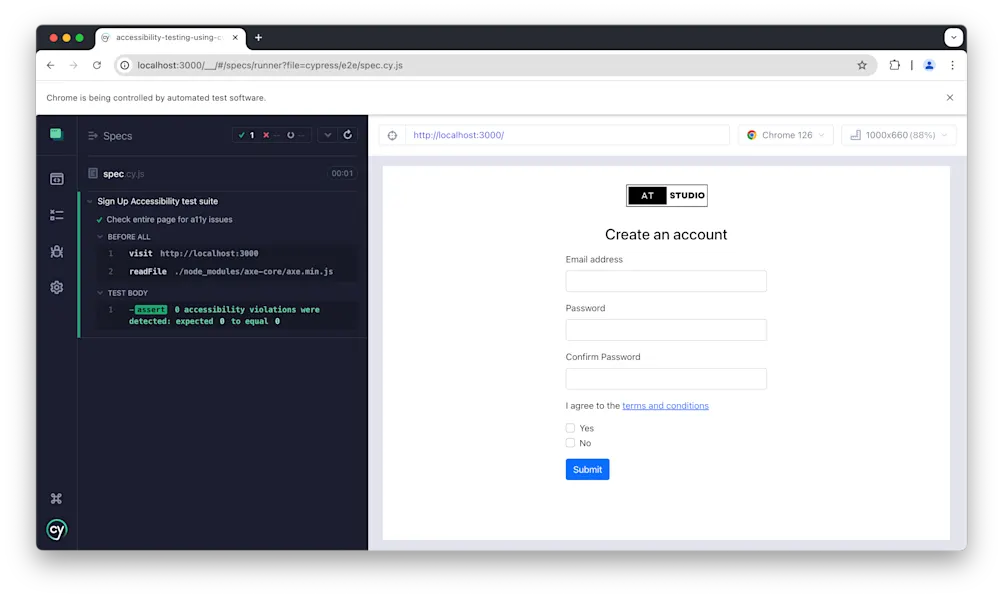Screen dimensions: 1003x598
Task: Open Cypress settings via the gear icon
Action: click(x=56, y=287)
